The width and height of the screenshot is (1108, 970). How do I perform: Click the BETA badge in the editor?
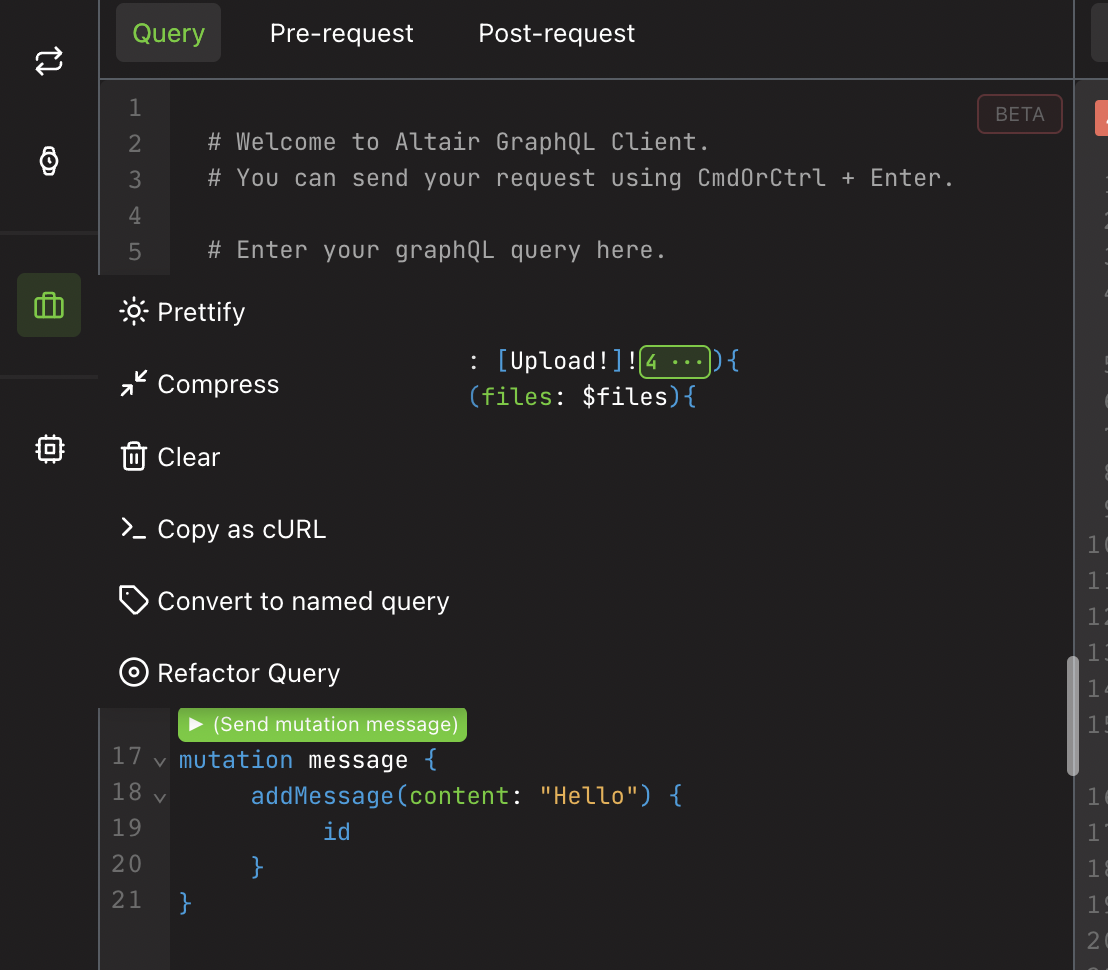(x=1019, y=114)
